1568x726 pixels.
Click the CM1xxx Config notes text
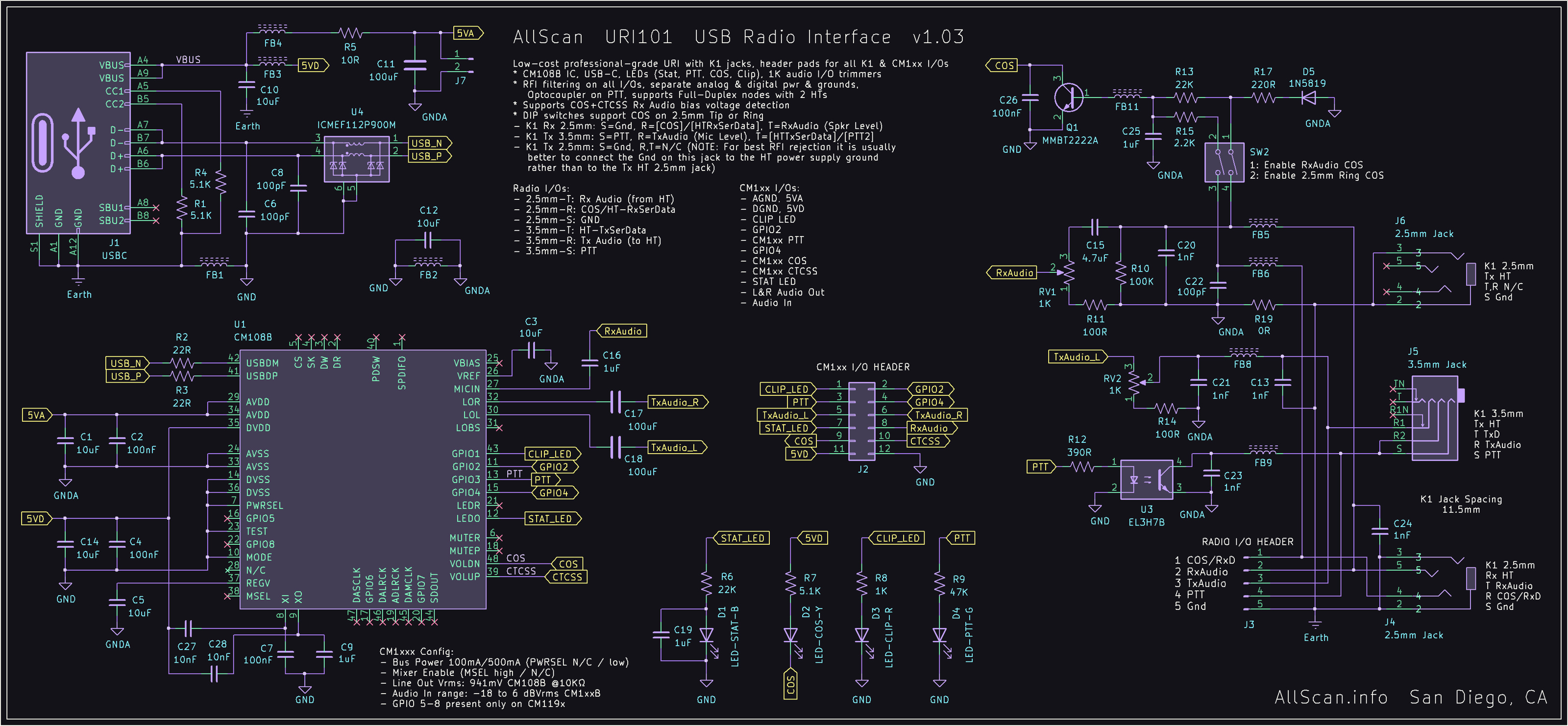(503, 678)
